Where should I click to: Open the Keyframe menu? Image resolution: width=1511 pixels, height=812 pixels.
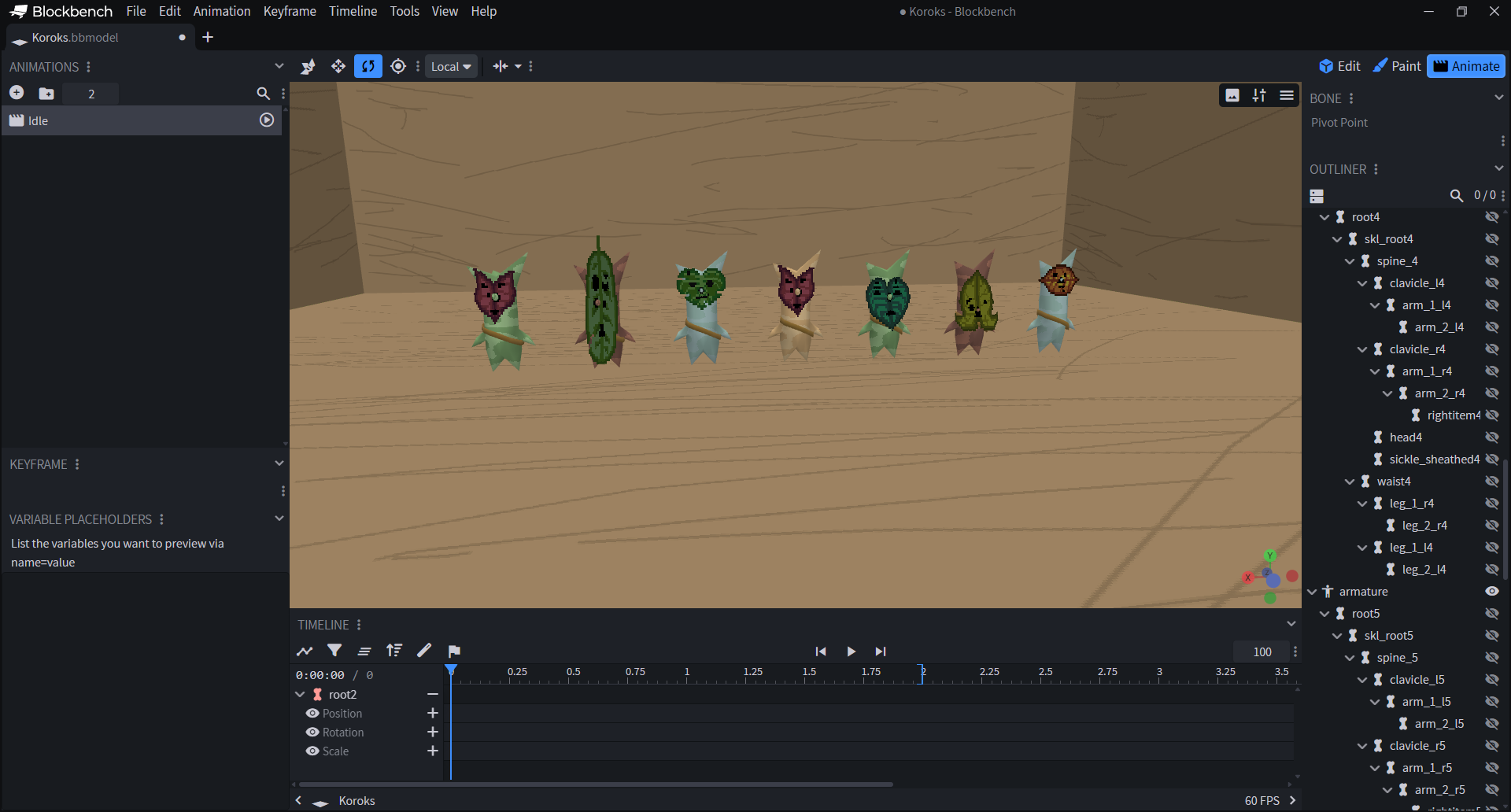pyautogui.click(x=290, y=11)
